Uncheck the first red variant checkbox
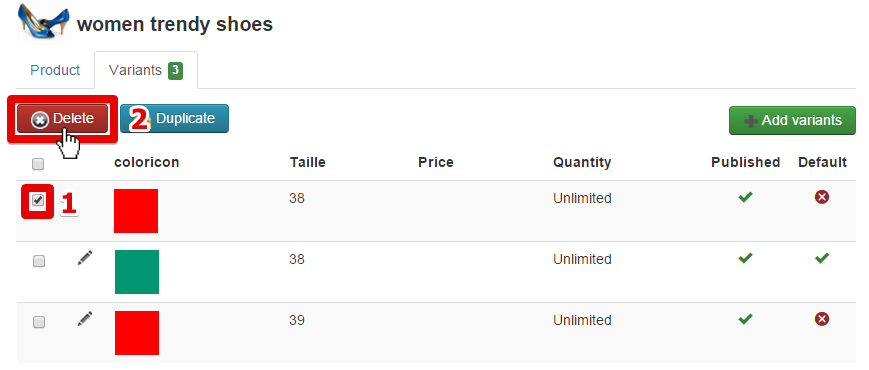The image size is (869, 370). click(38, 201)
